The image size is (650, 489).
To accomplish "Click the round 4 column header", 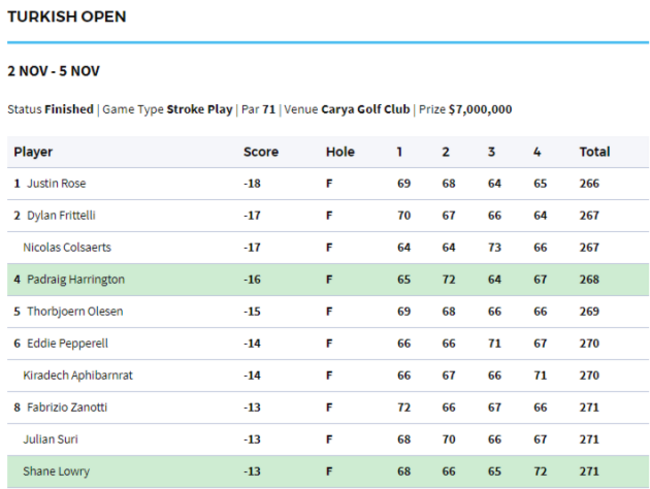I will [x=537, y=152].
